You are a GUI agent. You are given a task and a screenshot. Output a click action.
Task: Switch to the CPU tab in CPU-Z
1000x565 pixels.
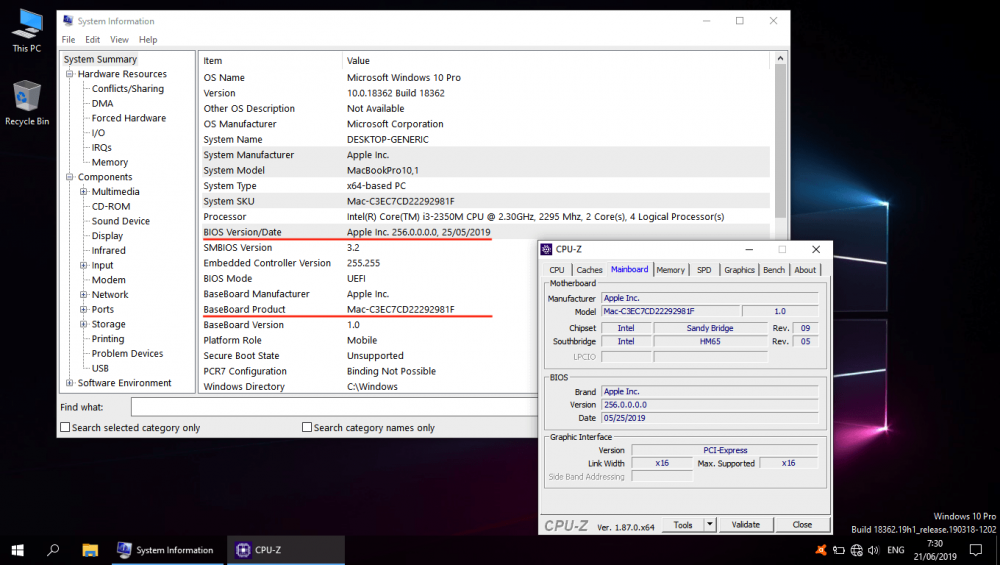557,270
